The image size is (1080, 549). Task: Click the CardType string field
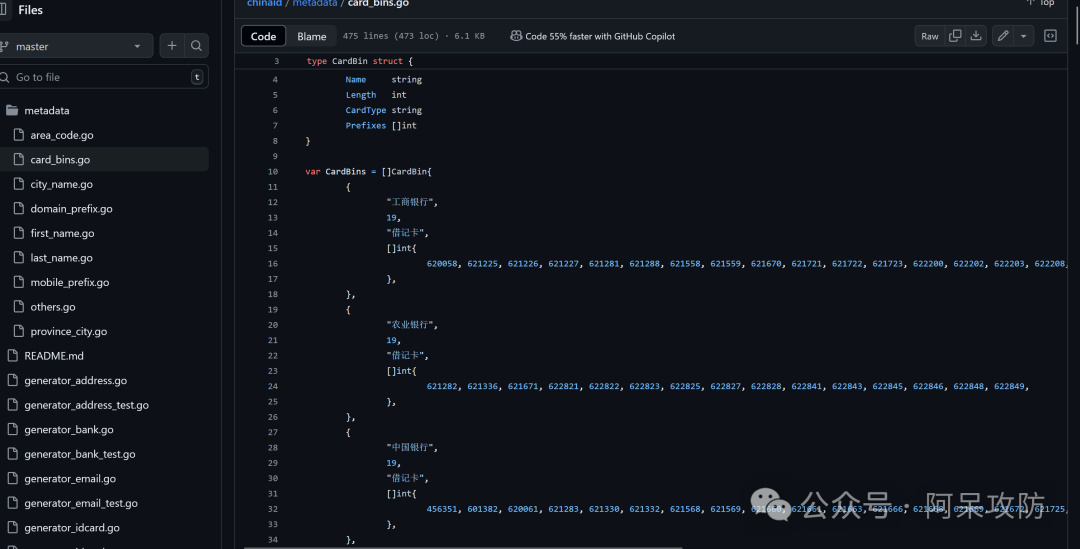coord(384,110)
